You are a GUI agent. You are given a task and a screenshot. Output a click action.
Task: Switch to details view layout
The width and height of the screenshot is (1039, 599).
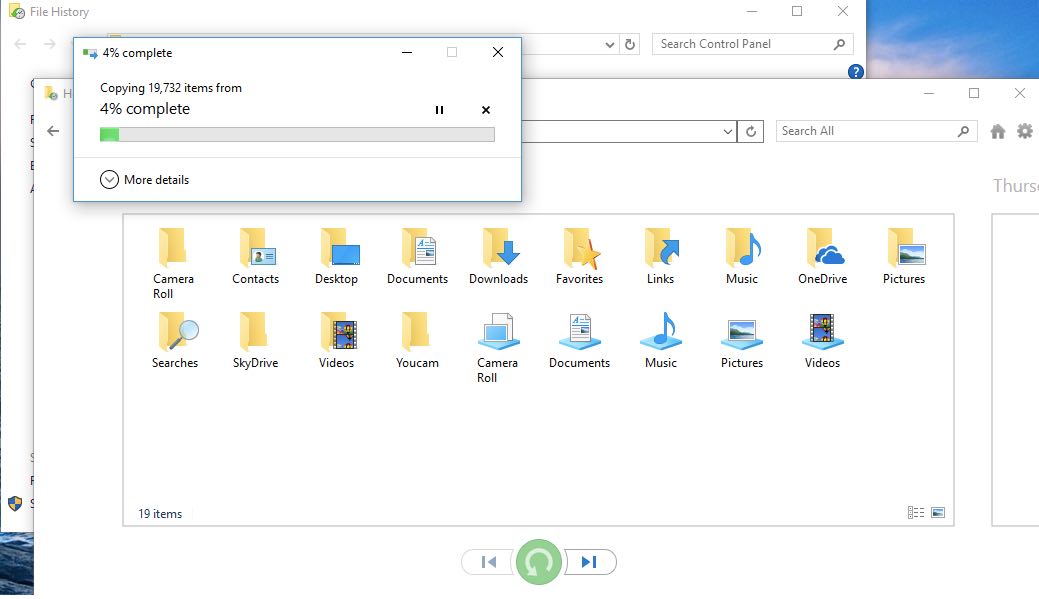click(915, 513)
